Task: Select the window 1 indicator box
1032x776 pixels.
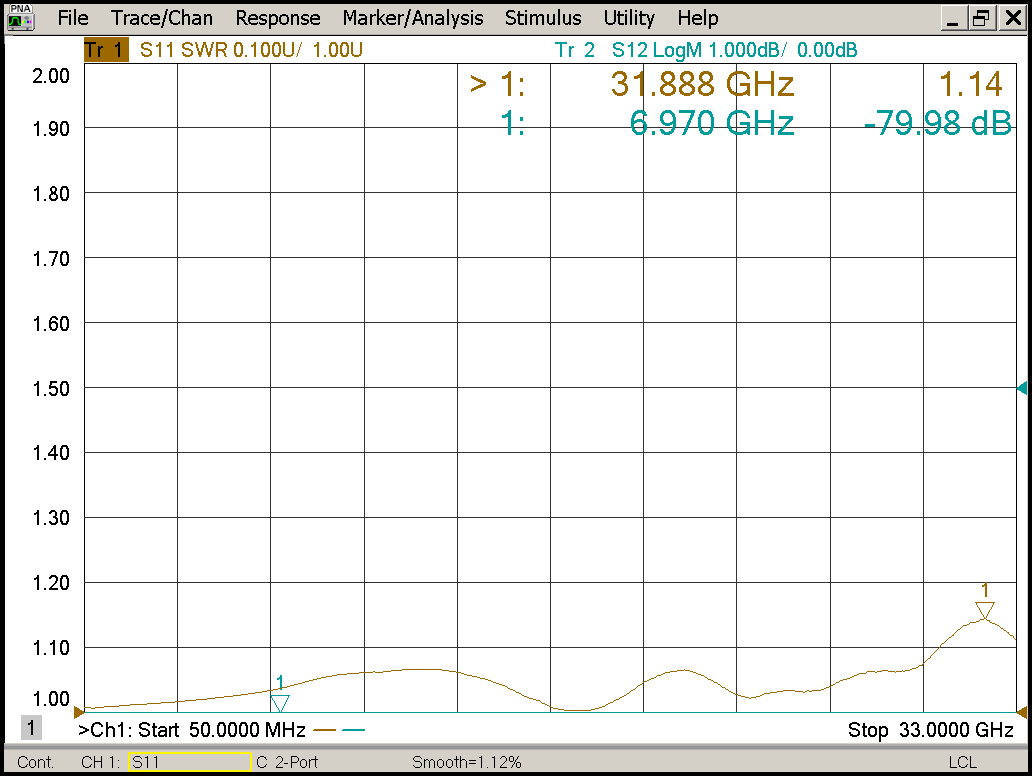Action: [33, 728]
